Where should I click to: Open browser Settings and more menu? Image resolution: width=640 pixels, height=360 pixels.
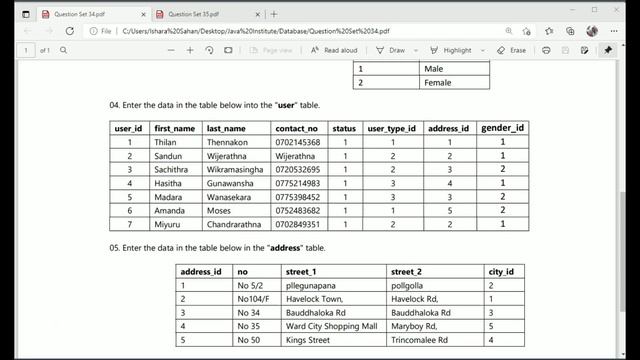click(614, 31)
